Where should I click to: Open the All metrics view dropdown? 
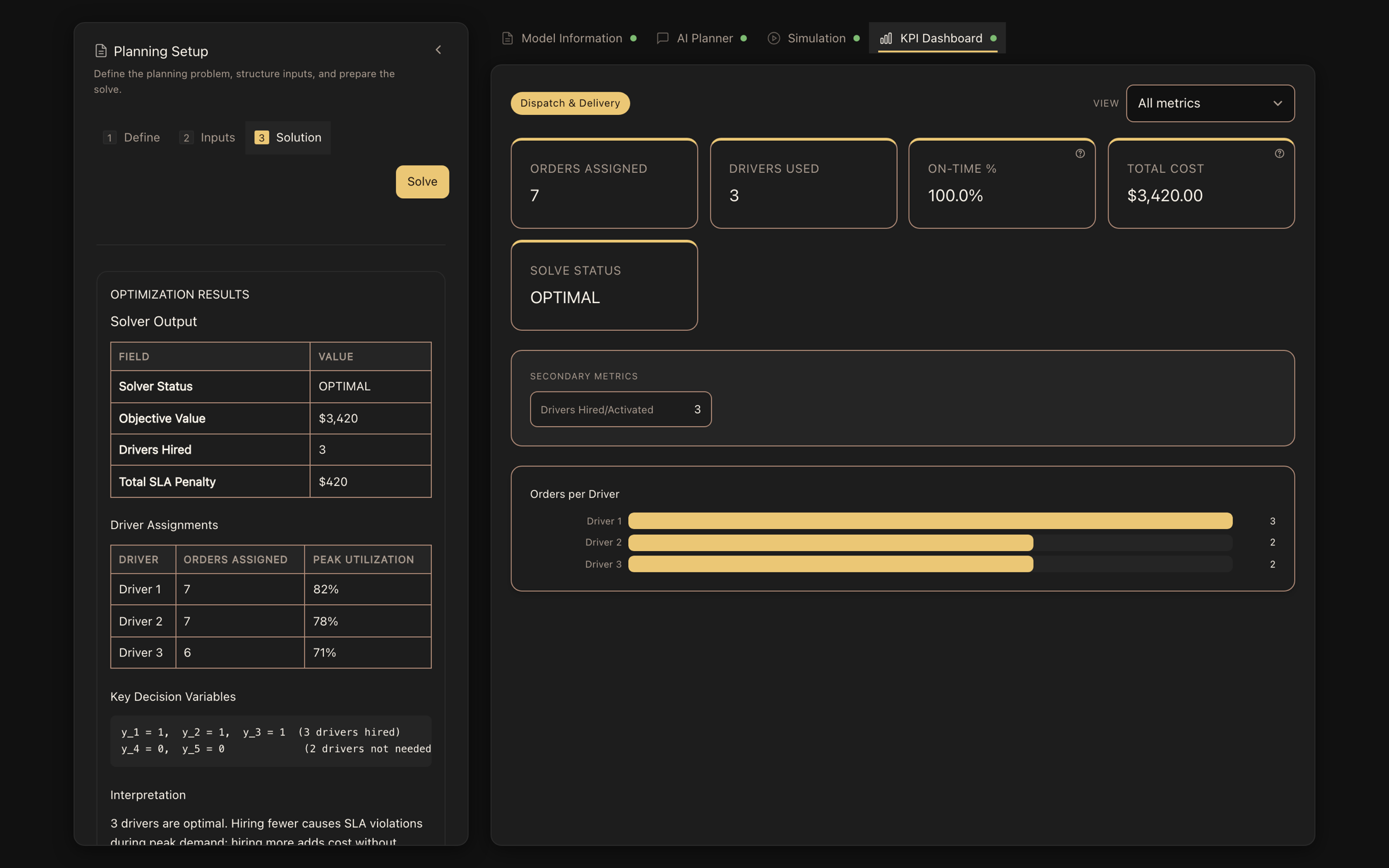tap(1210, 103)
